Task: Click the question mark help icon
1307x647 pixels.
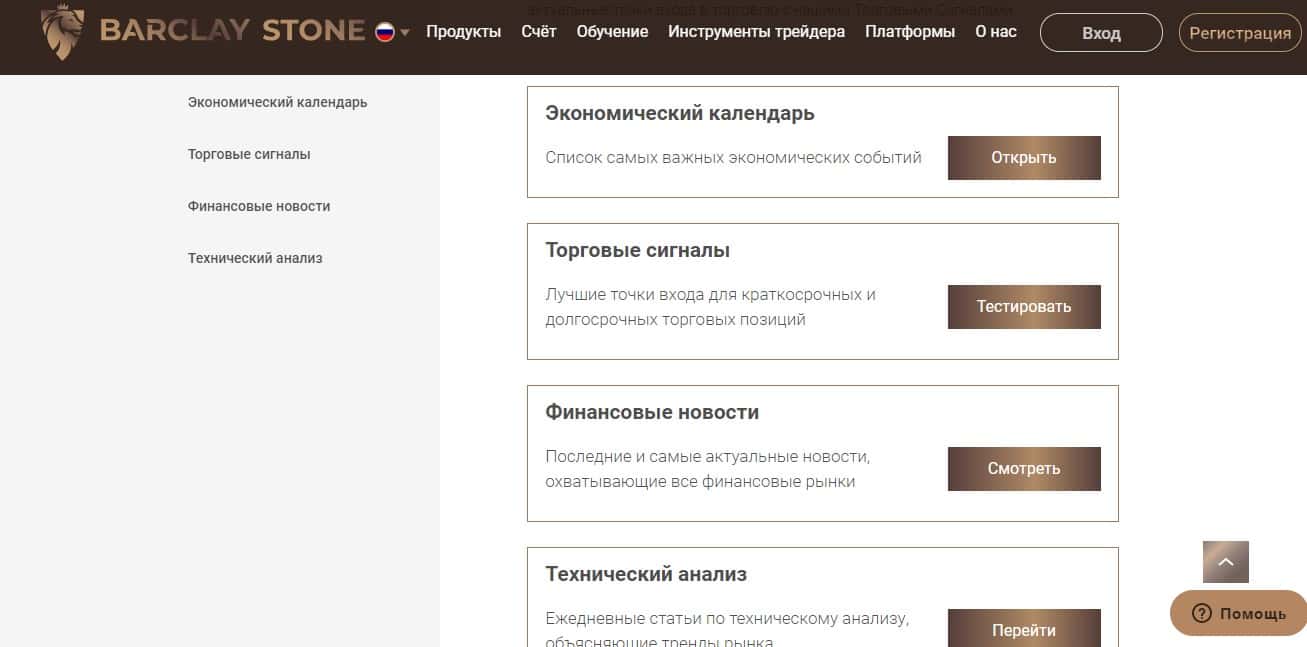Action: pos(1202,613)
